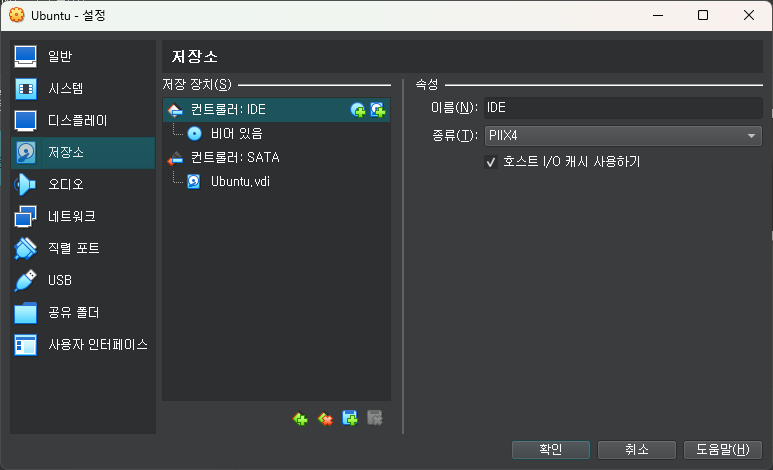773x470 pixels.
Task: Click the empty optical disc icon
Action: (195, 134)
